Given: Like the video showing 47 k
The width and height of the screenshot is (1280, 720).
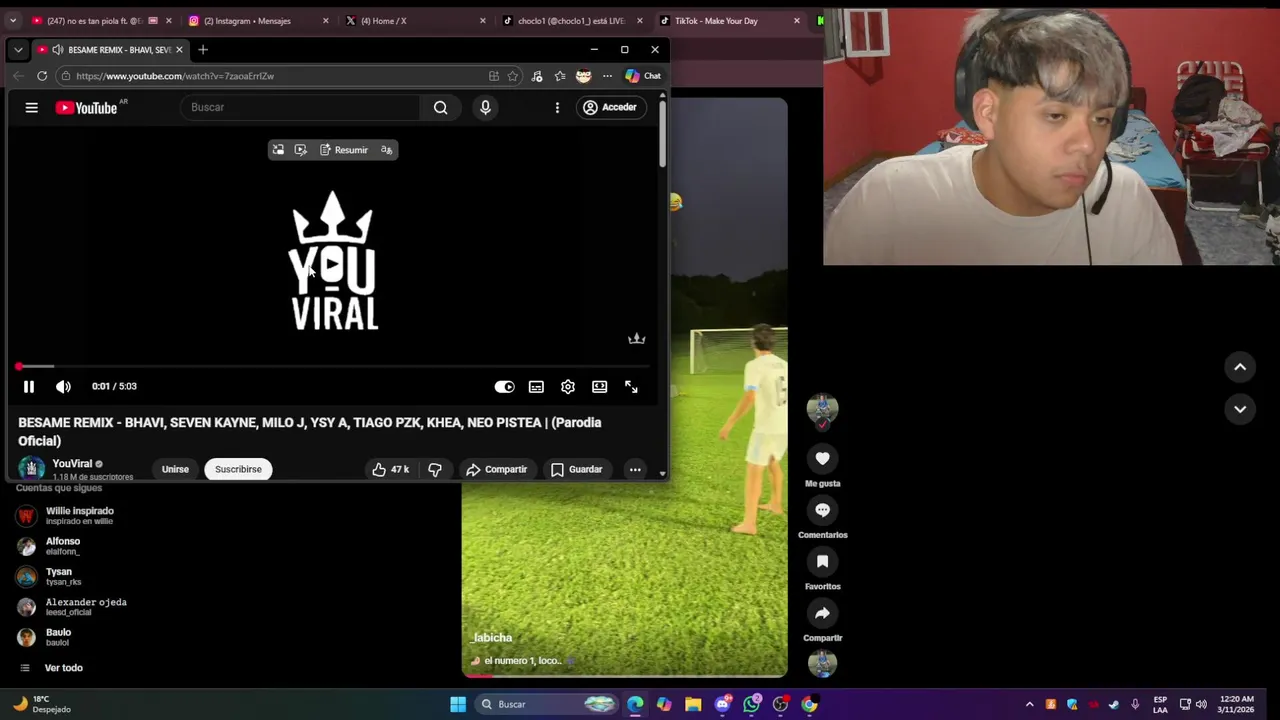Looking at the screenshot, I should (390, 469).
